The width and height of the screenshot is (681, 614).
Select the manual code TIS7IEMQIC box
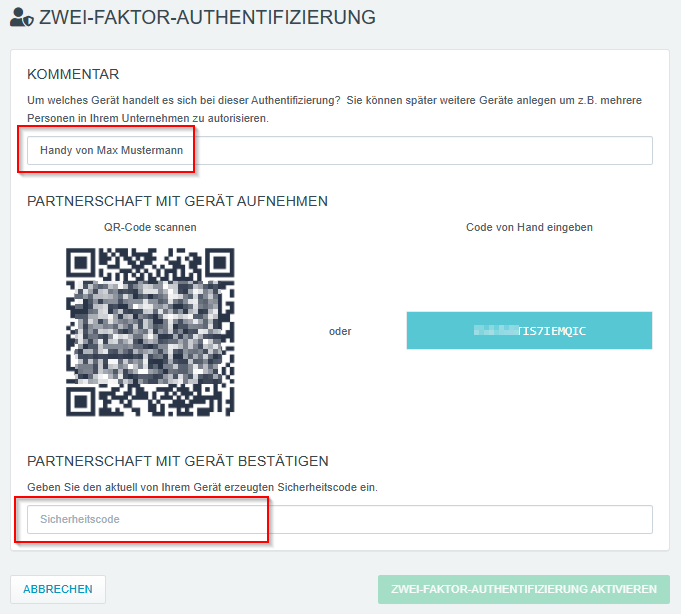[529, 330]
